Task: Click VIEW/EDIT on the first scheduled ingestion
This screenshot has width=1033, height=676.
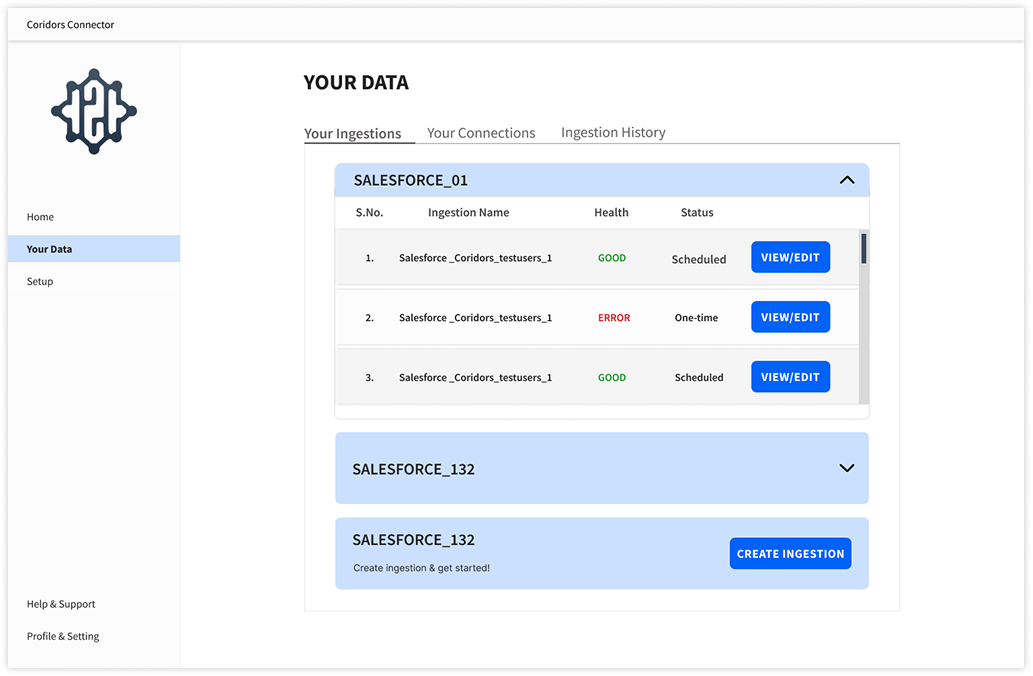Action: click(x=790, y=257)
